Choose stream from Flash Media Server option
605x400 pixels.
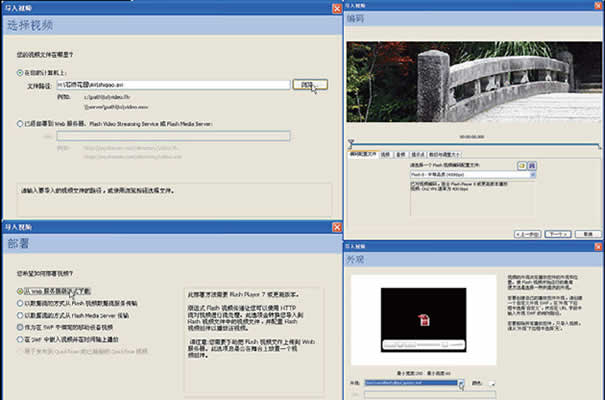pyautogui.click(x=20, y=315)
